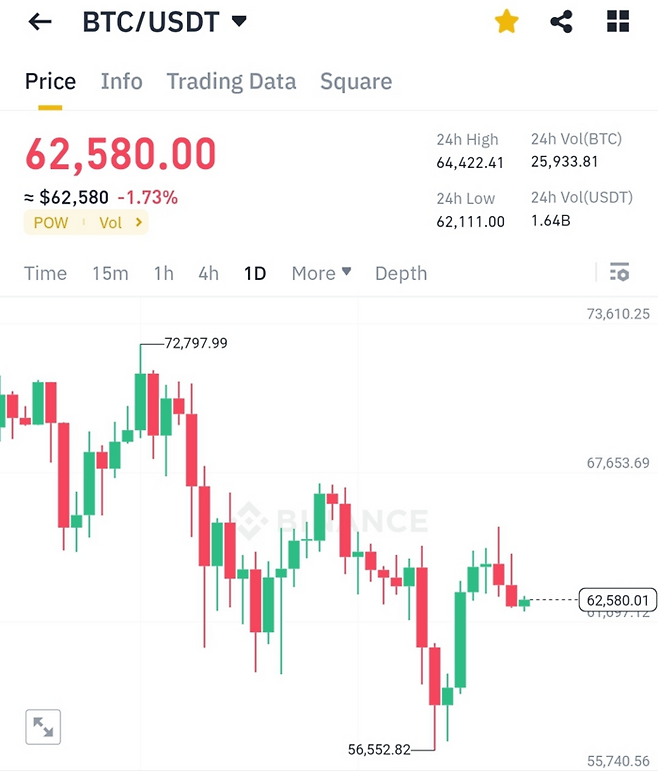This screenshot has height=771, width=658.
Task: Show the Time line chart
Action: (x=45, y=273)
